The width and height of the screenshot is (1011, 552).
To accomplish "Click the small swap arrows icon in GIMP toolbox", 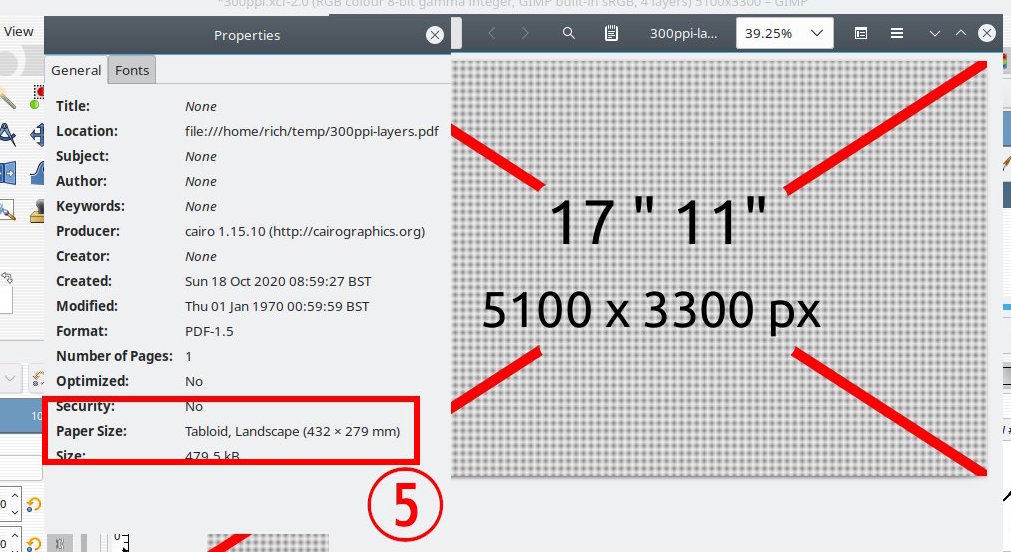I will click(x=7, y=278).
